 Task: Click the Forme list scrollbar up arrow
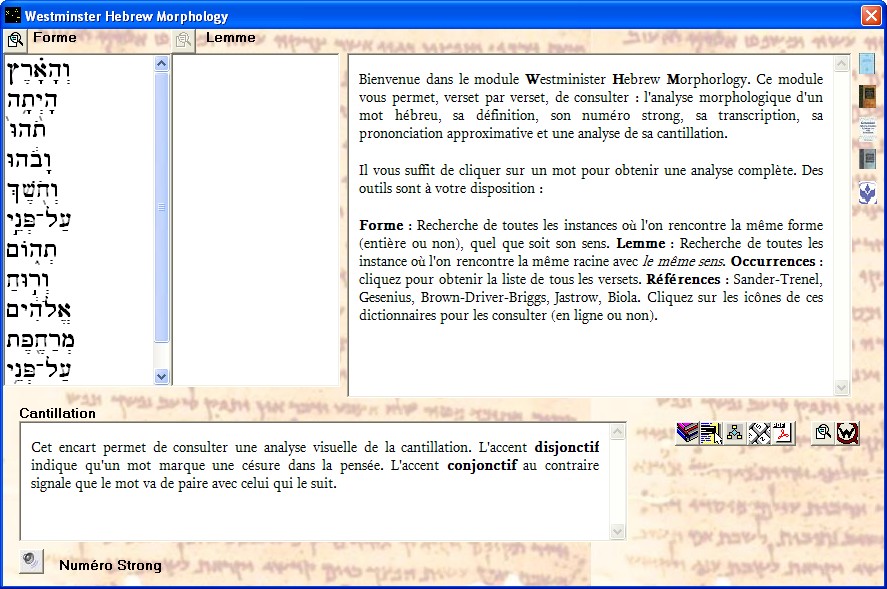coord(161,63)
